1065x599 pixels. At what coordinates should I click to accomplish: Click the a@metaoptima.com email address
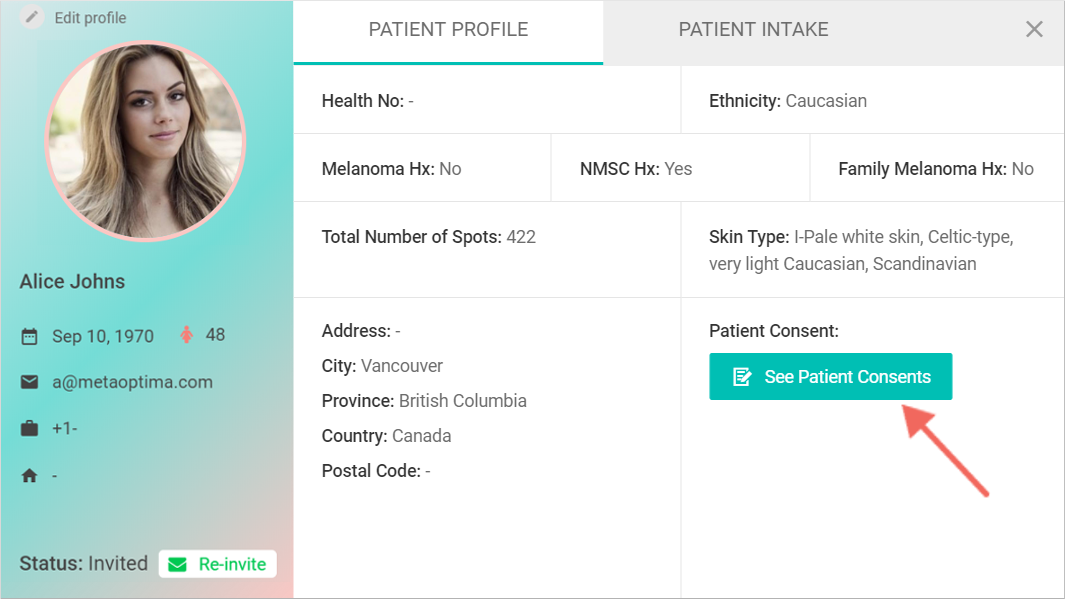click(x=132, y=382)
